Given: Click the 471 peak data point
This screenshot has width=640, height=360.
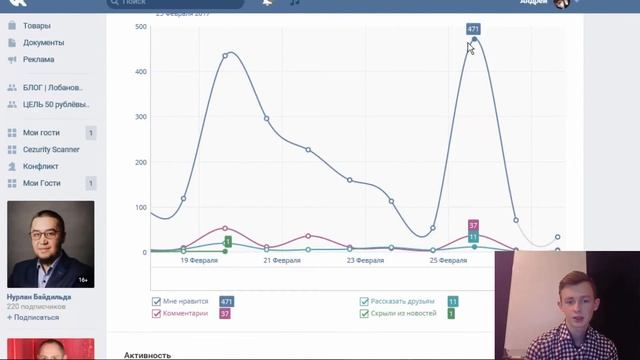Looking at the screenshot, I should click(x=474, y=39).
